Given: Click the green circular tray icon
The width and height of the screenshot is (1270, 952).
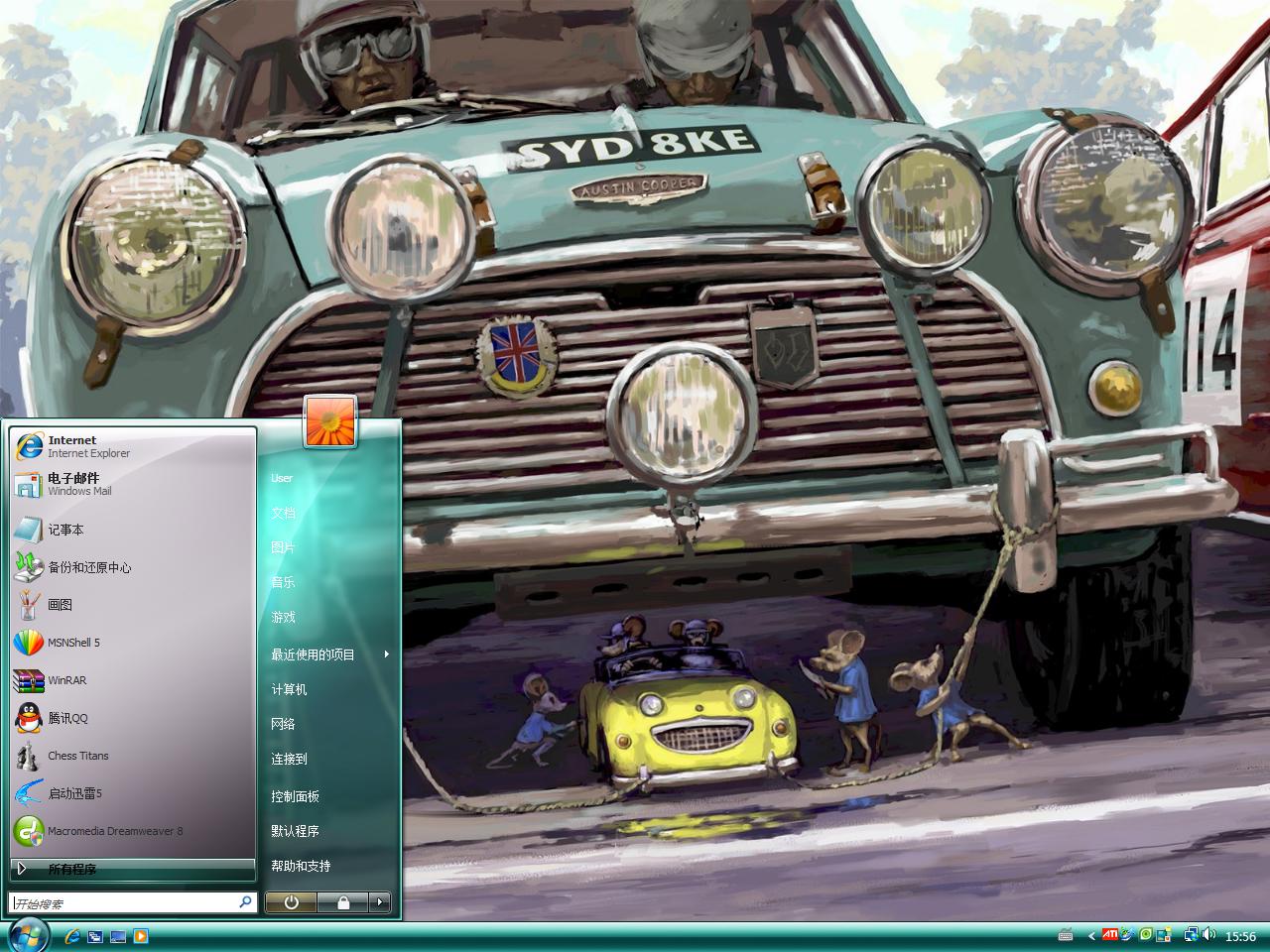Looking at the screenshot, I should tap(1146, 934).
